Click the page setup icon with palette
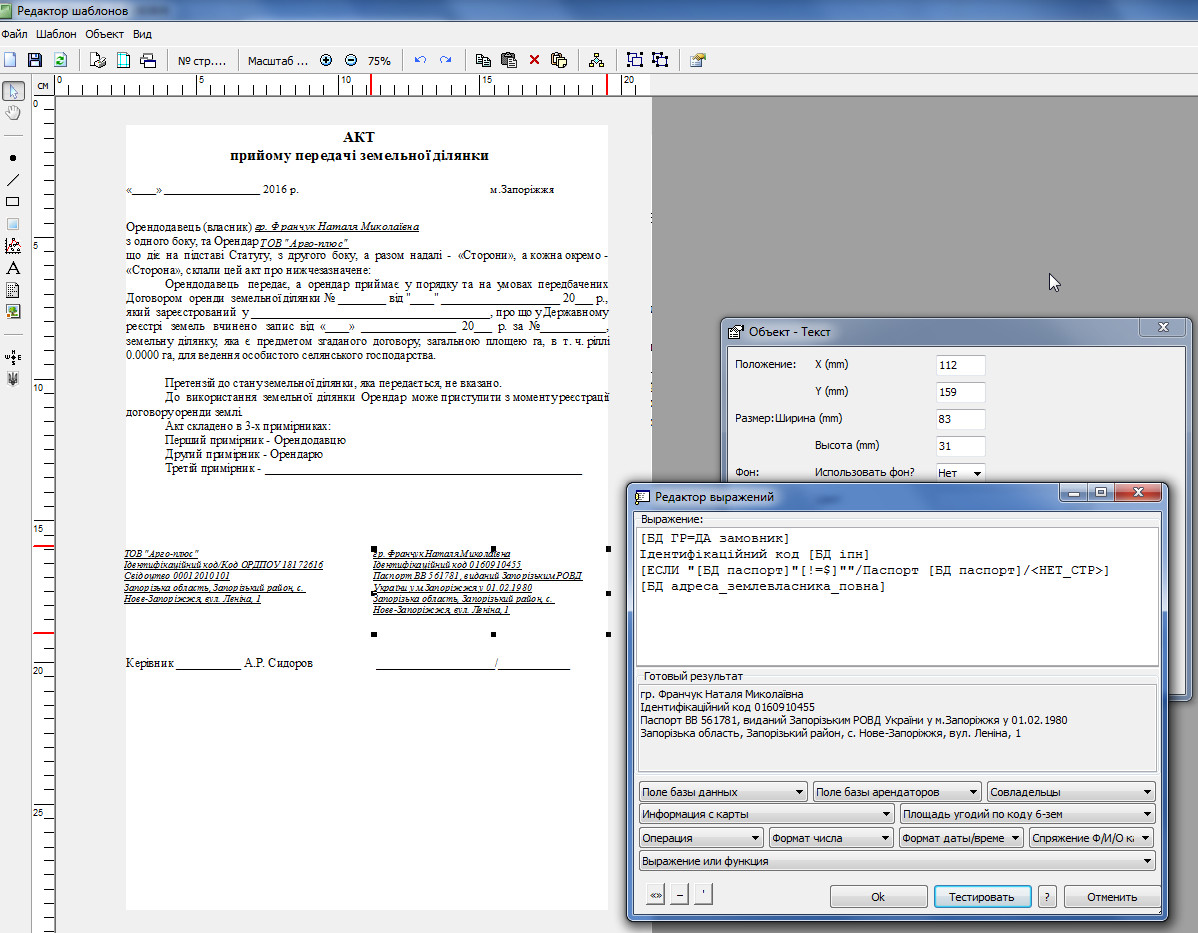1198x933 pixels. pos(97,60)
